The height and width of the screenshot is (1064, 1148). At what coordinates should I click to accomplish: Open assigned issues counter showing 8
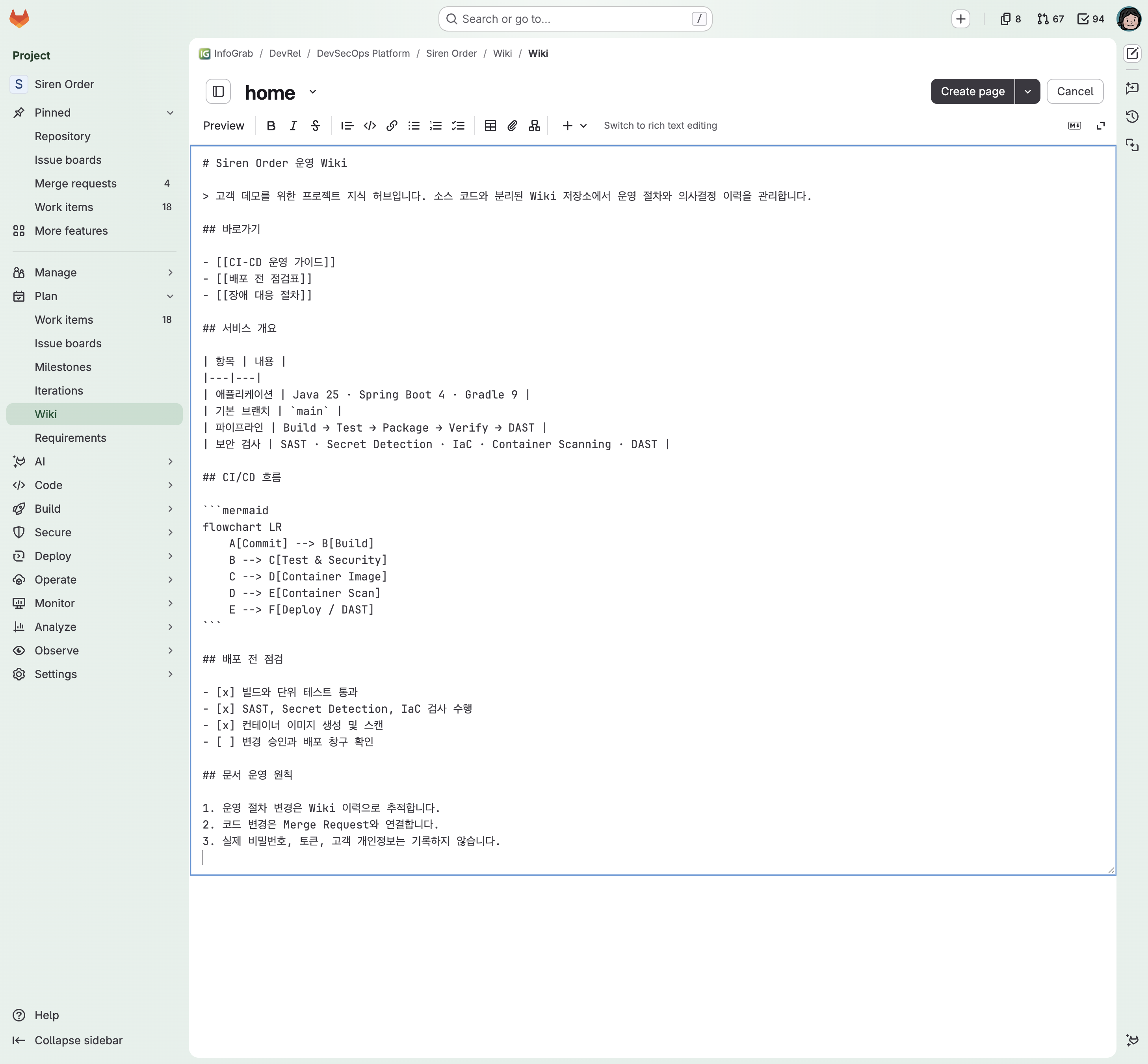click(1011, 19)
